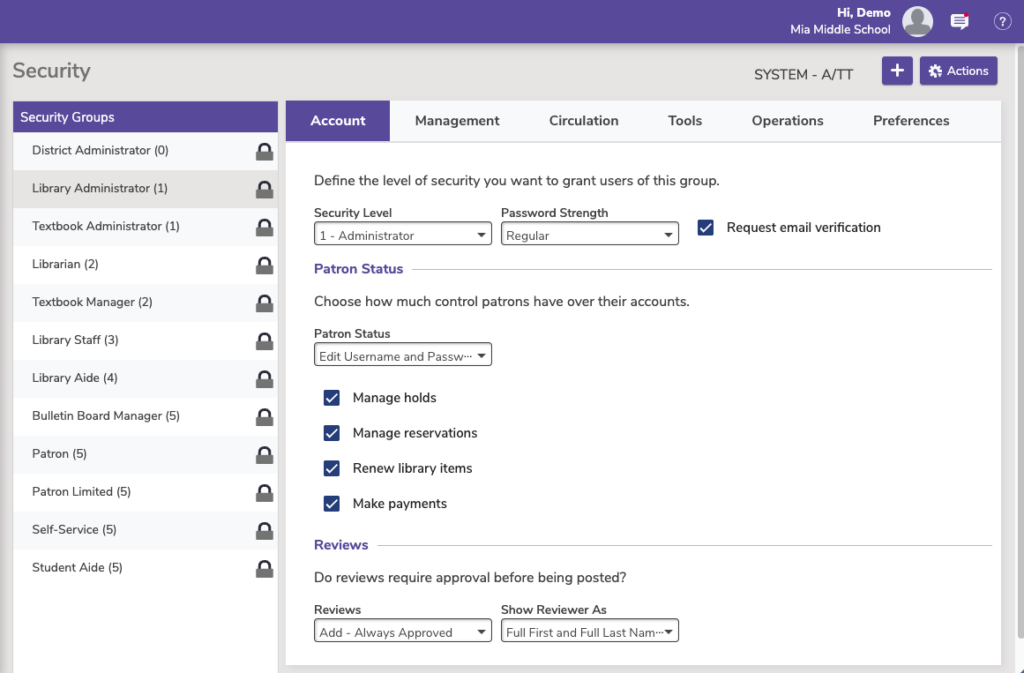1024x673 pixels.
Task: Open the user profile avatar
Action: click(x=917, y=21)
